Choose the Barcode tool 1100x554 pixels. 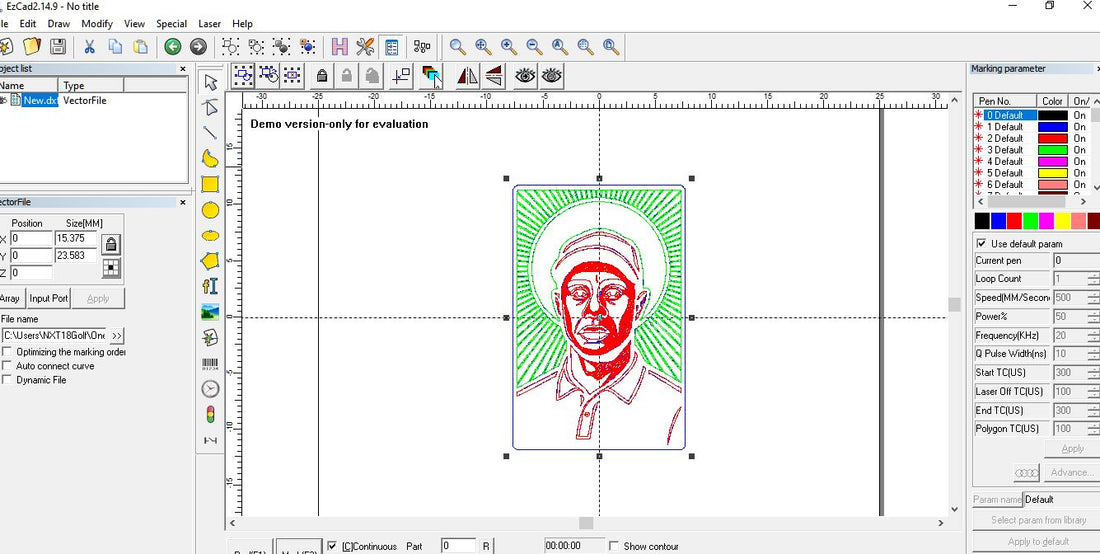pos(210,364)
